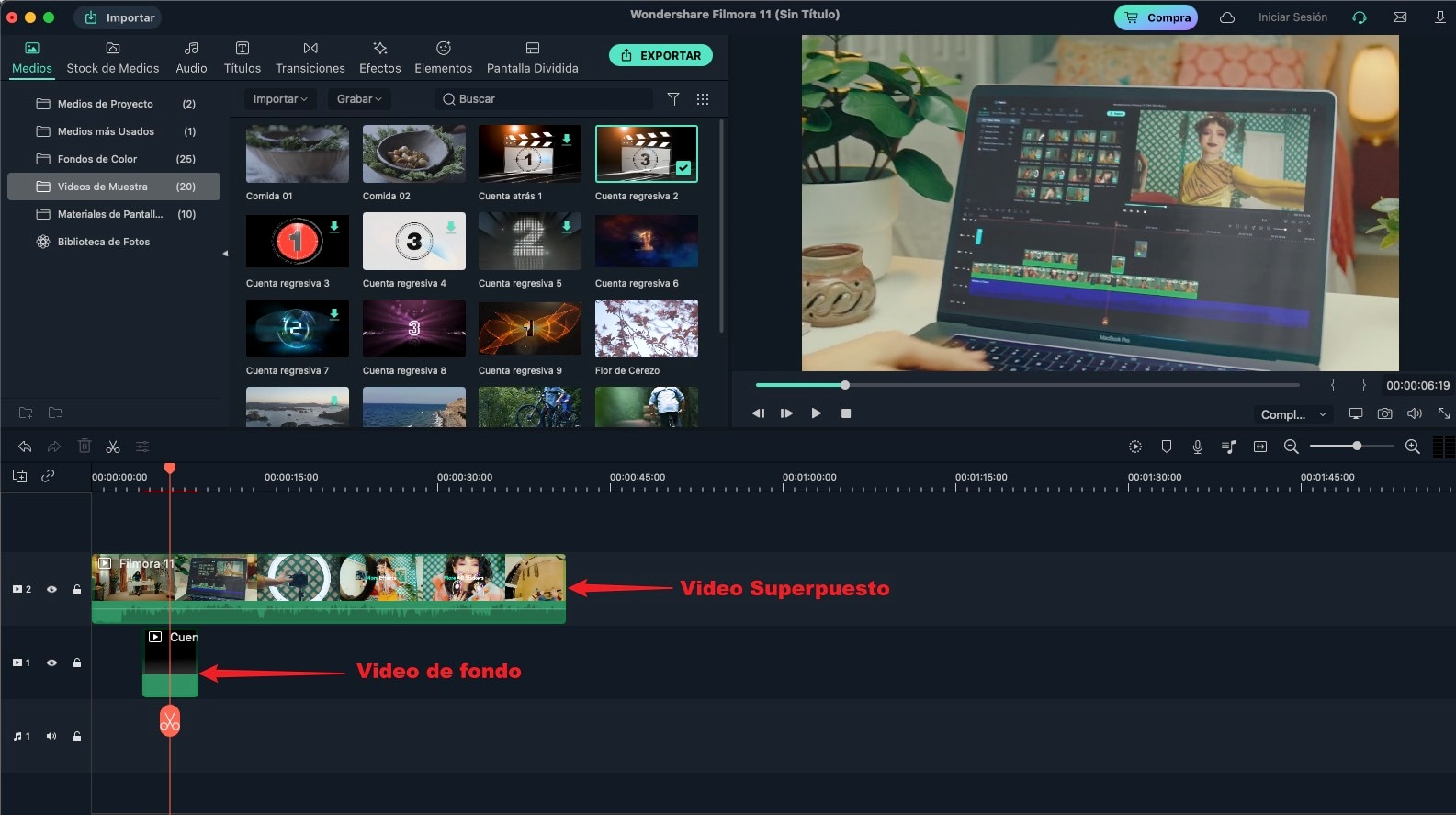The image size is (1456, 815).
Task: Click the timeline zoom slider handle
Action: (1357, 446)
